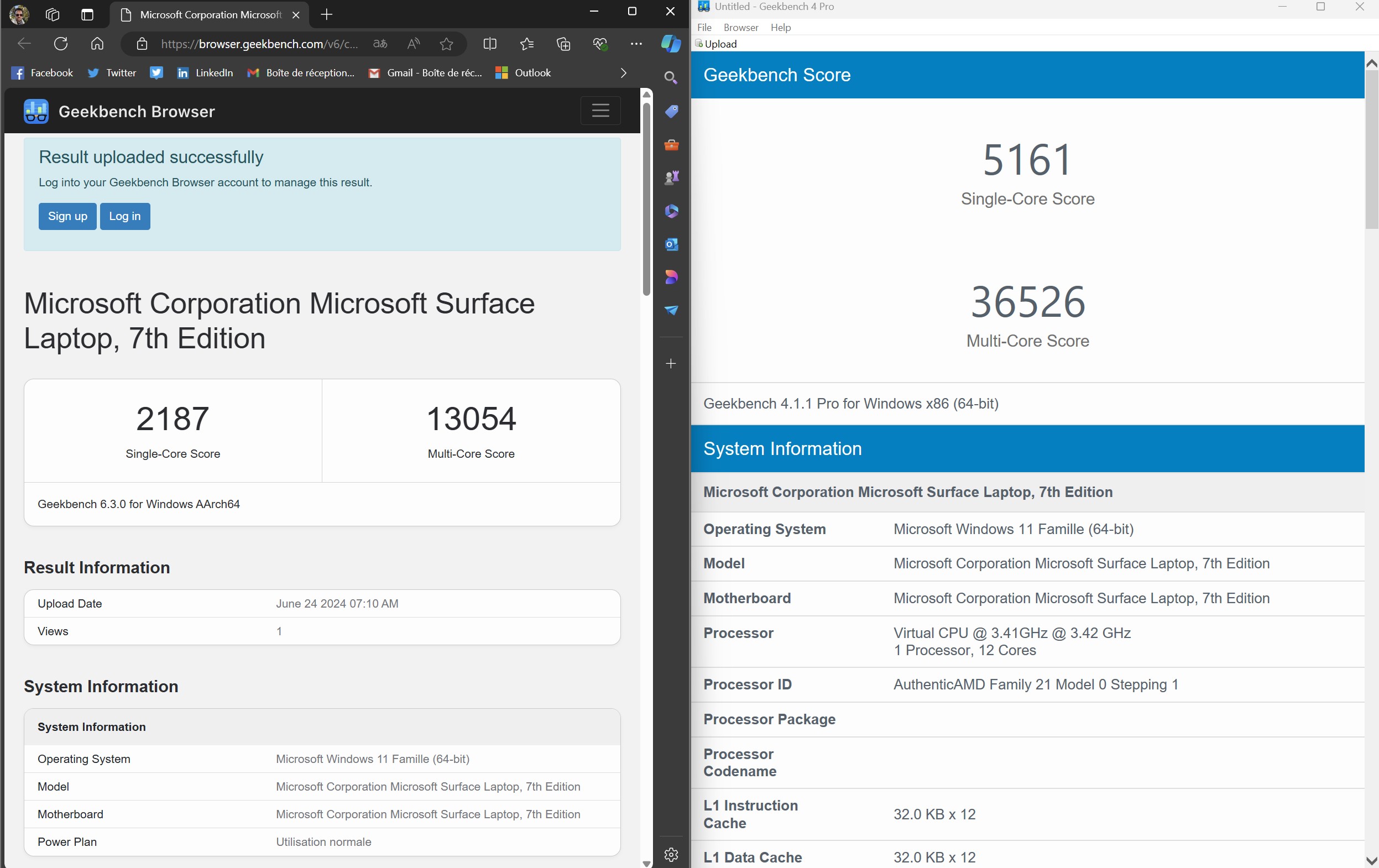Expand the Geekbench Browser hamburger menu
Viewport: 1379px width, 868px height.
pos(600,111)
